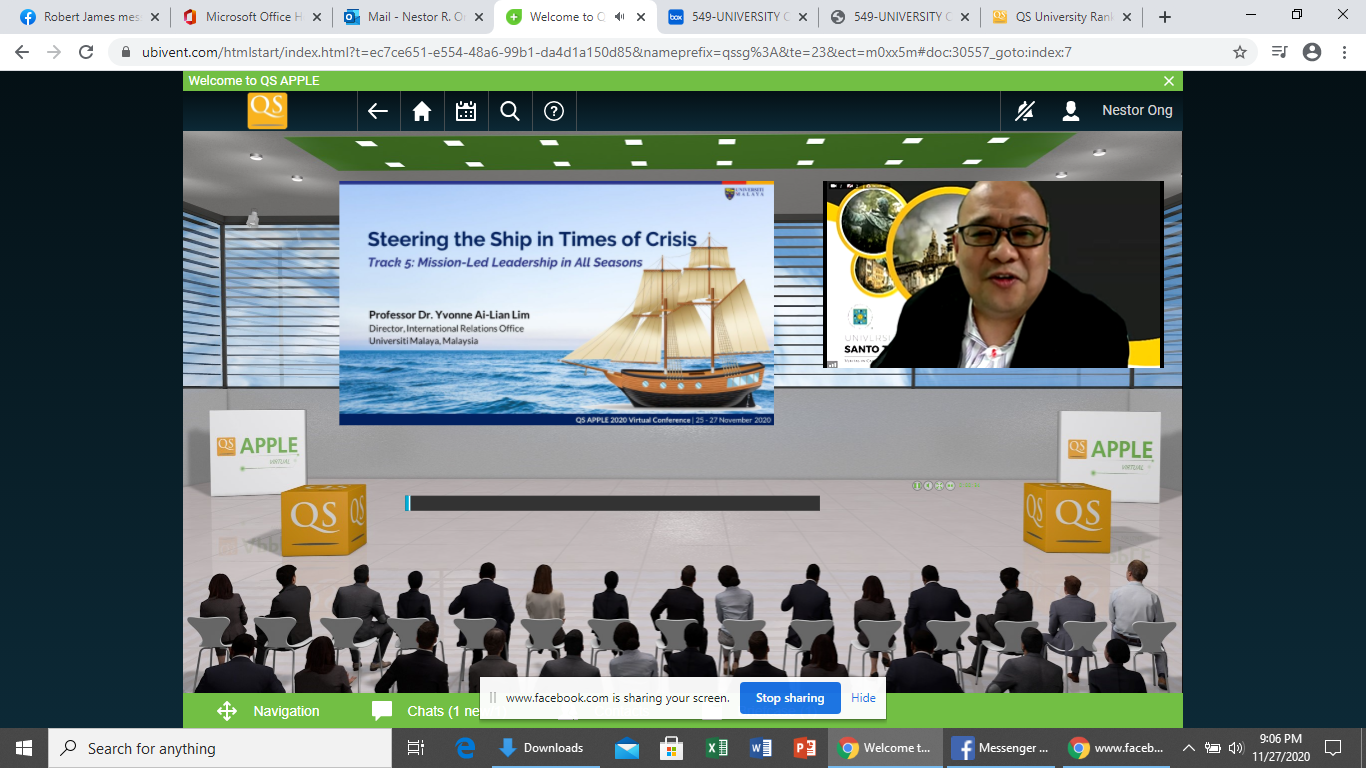Go back using the QS APPLE back arrow

click(x=378, y=111)
